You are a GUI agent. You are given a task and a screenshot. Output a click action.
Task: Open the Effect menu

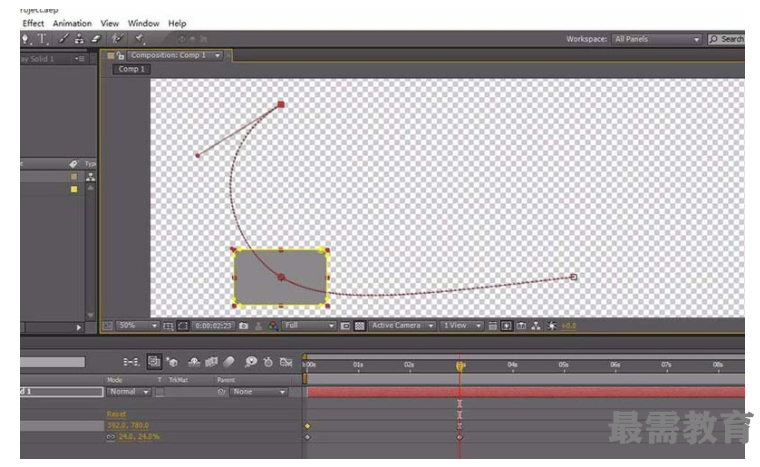tap(33, 23)
